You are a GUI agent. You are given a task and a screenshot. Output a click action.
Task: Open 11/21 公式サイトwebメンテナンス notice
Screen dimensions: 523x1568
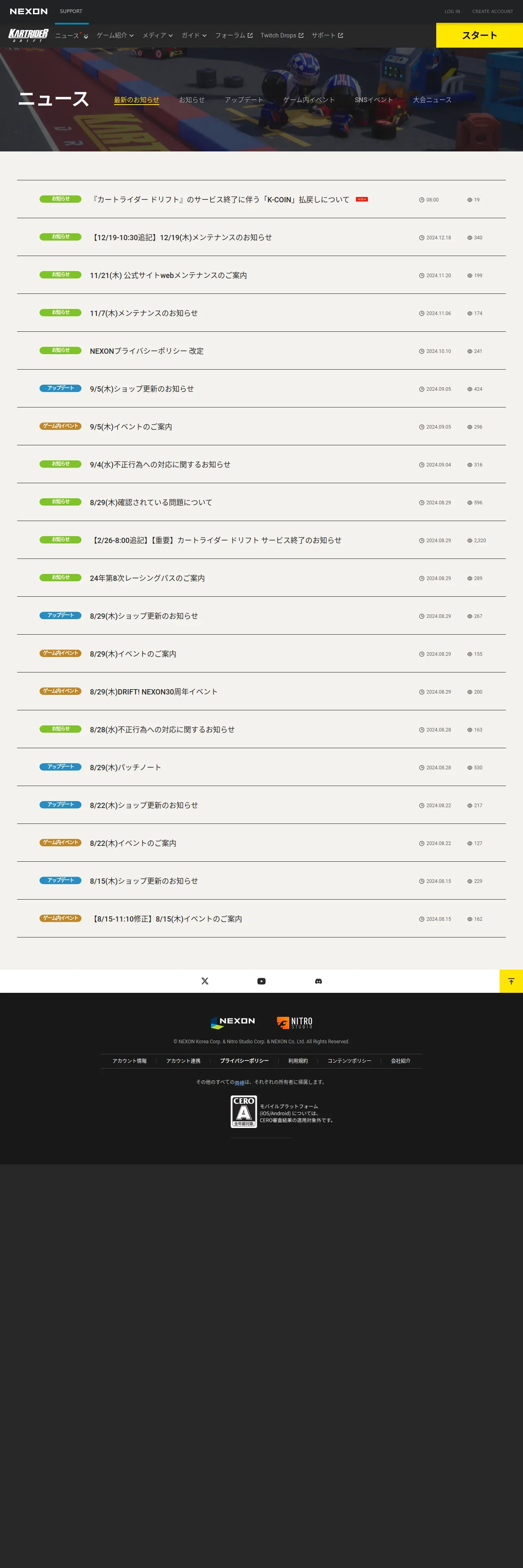coord(169,275)
